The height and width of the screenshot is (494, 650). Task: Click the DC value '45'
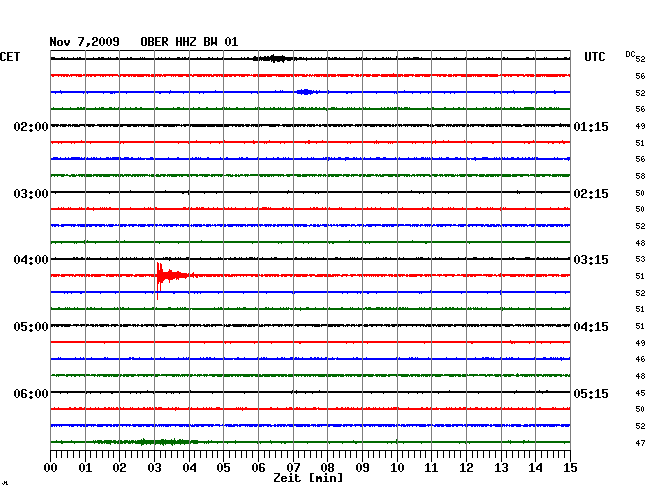click(640, 393)
